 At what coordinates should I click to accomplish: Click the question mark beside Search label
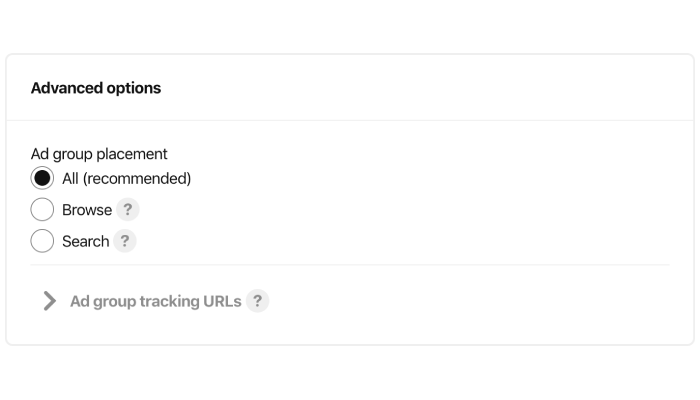click(x=125, y=241)
